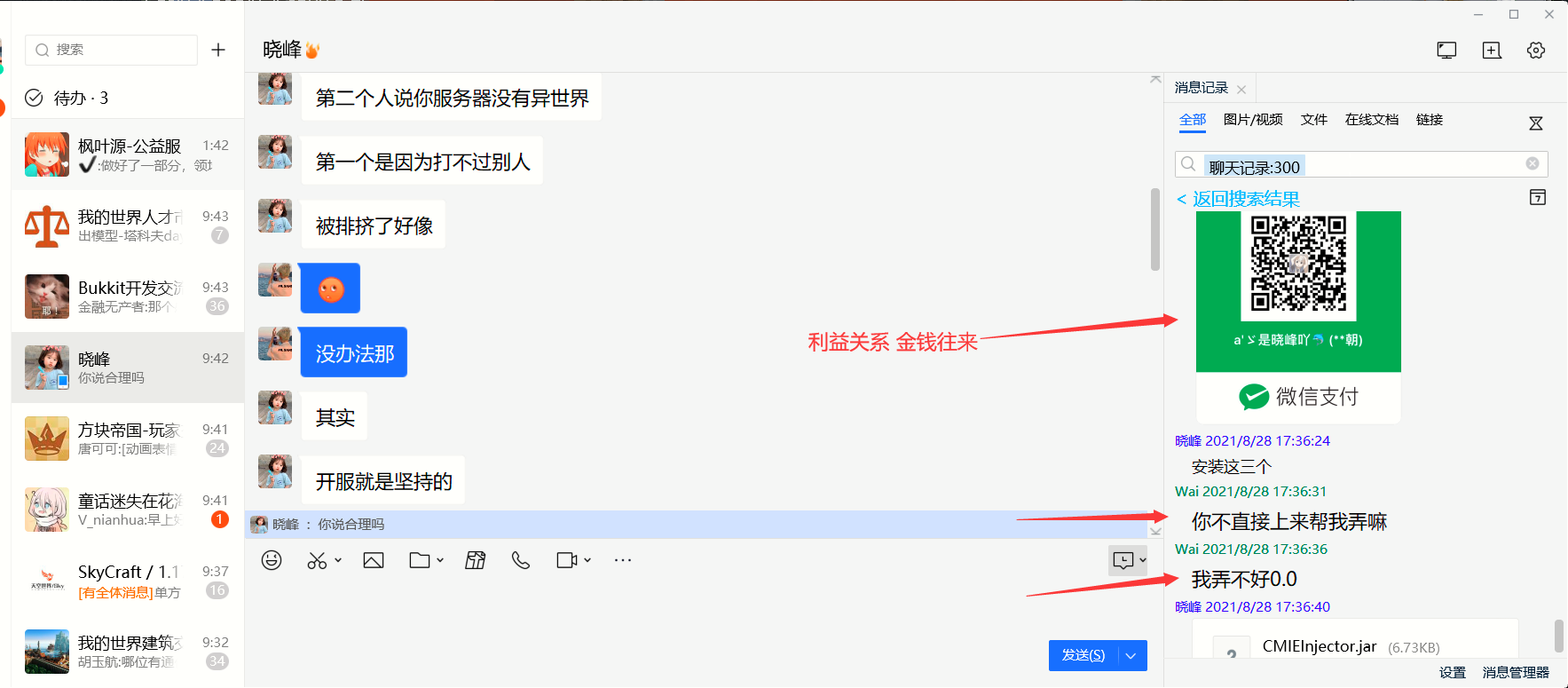
Task: Switch to the 文件 tab
Action: (x=1314, y=120)
